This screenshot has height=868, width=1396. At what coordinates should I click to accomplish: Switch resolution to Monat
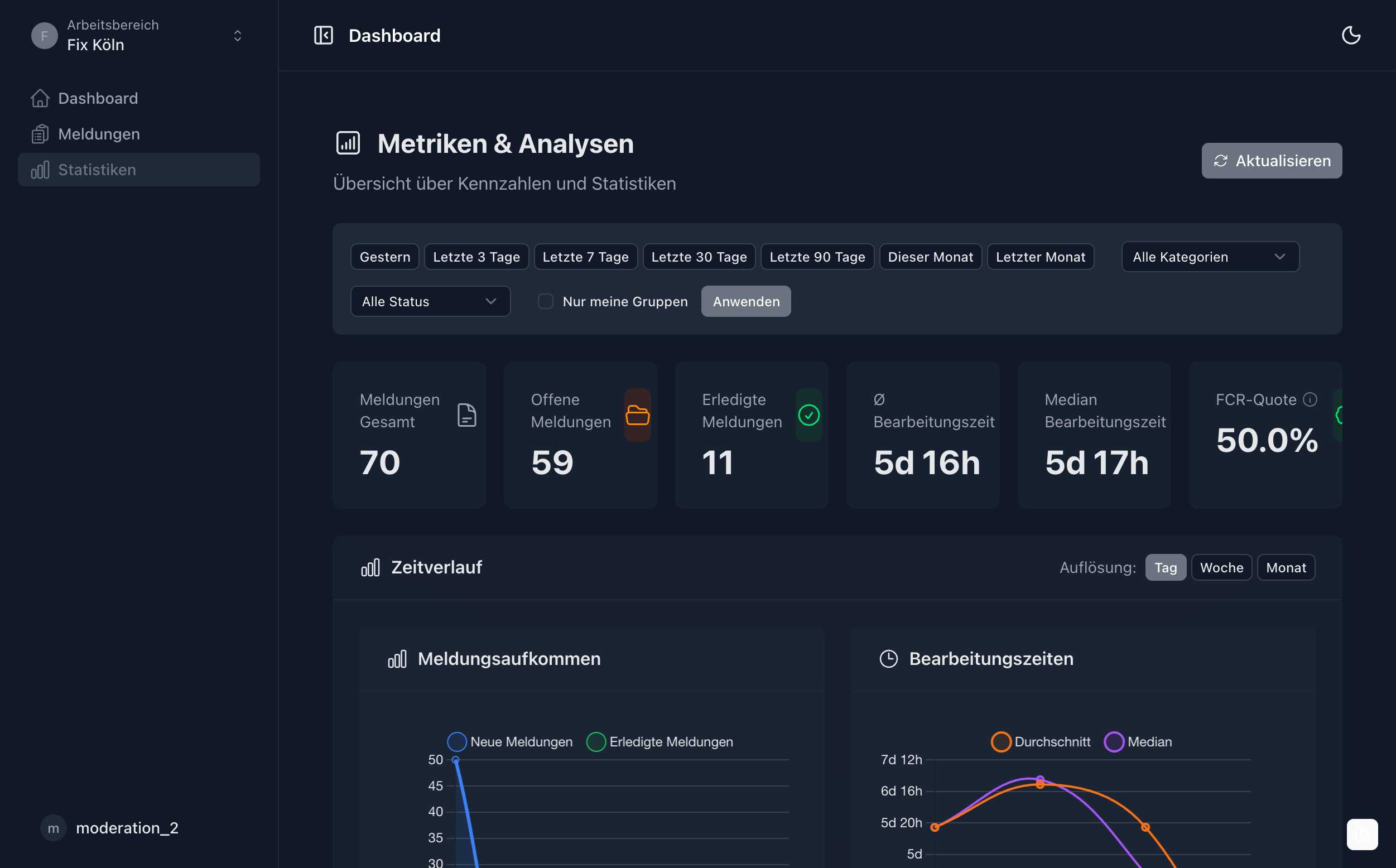point(1286,567)
